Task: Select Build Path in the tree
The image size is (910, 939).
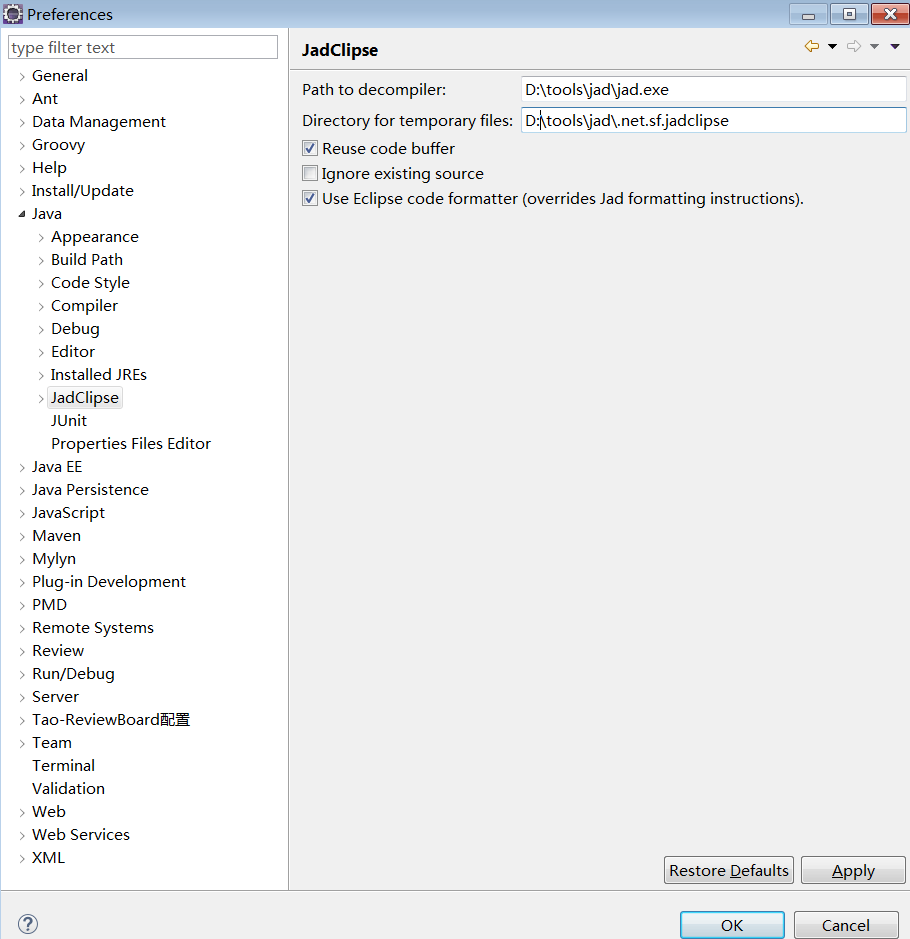Action: point(87,259)
